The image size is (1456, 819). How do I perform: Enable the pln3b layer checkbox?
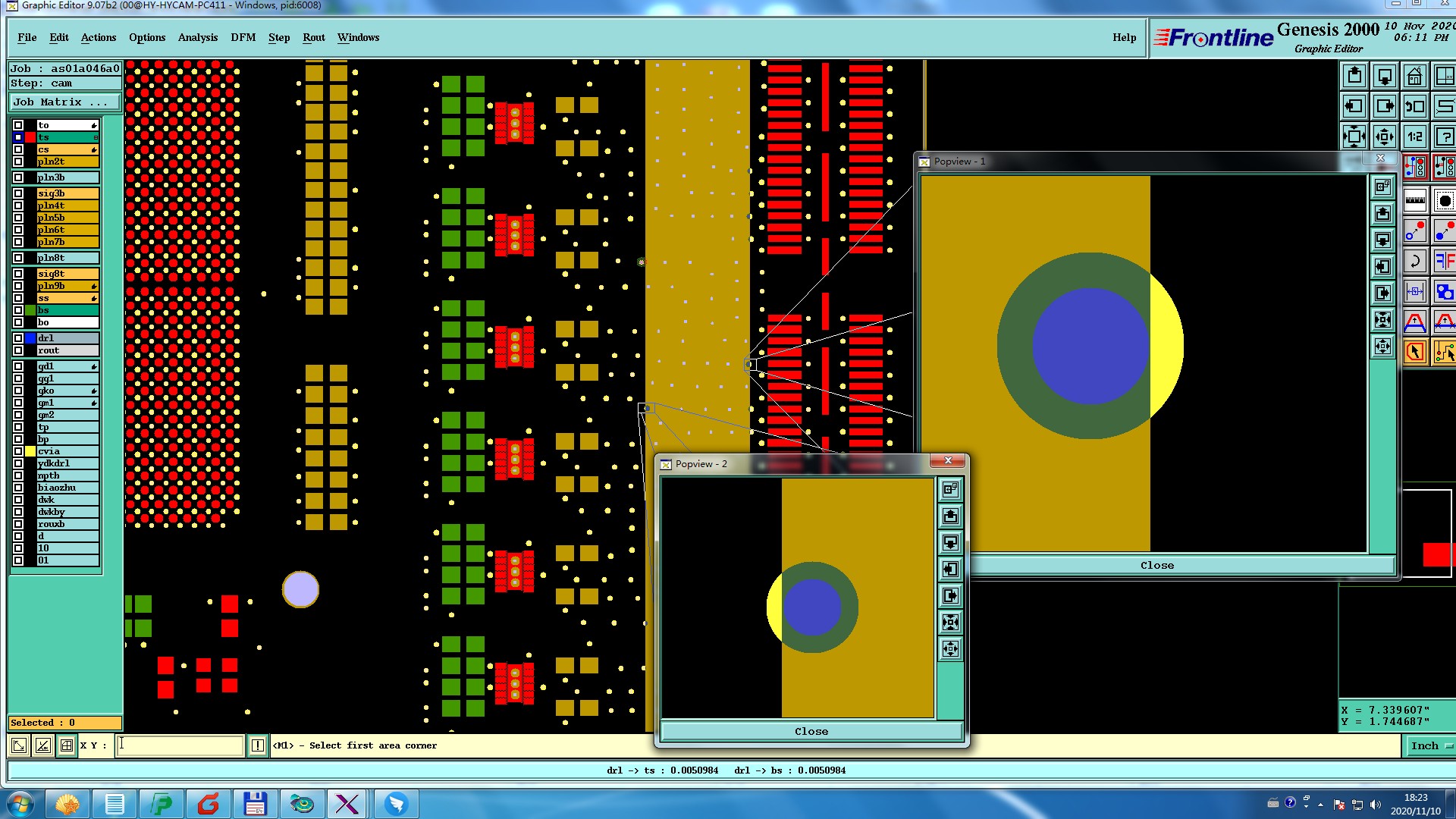tap(18, 177)
